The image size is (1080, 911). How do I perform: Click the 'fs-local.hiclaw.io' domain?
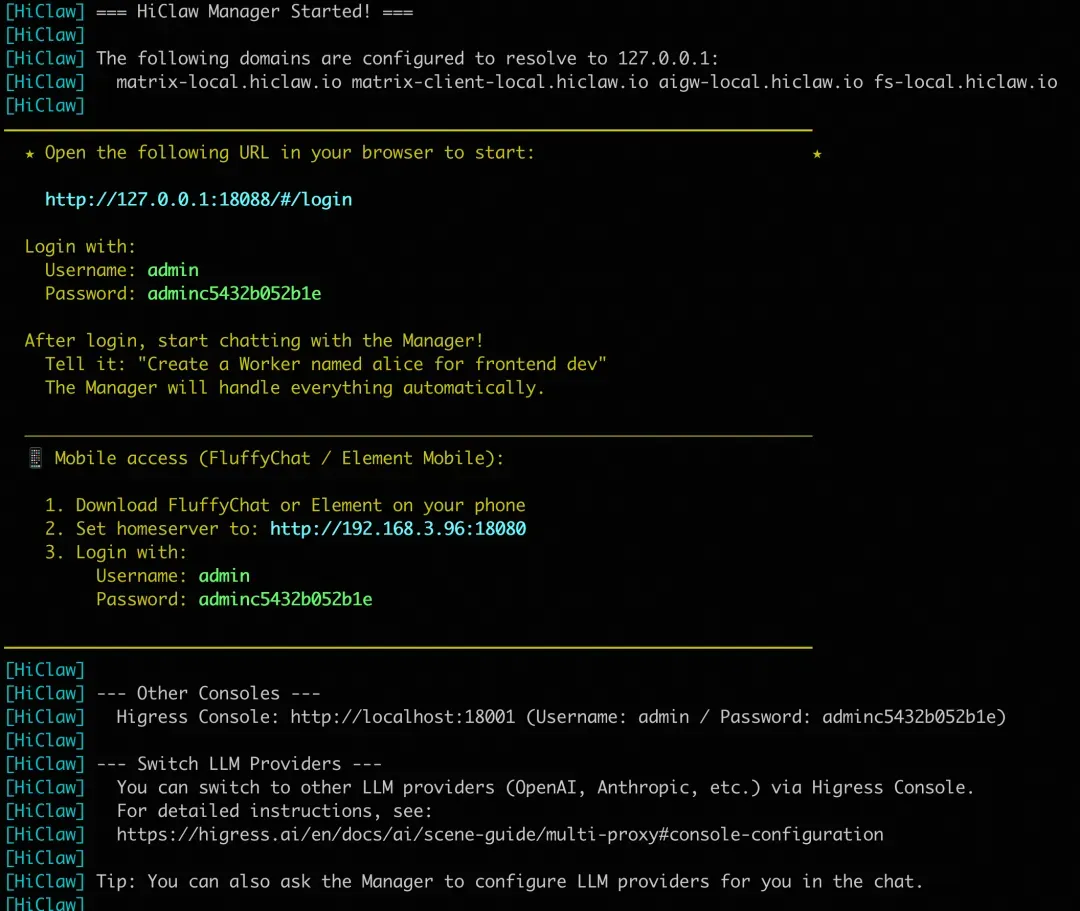point(966,82)
